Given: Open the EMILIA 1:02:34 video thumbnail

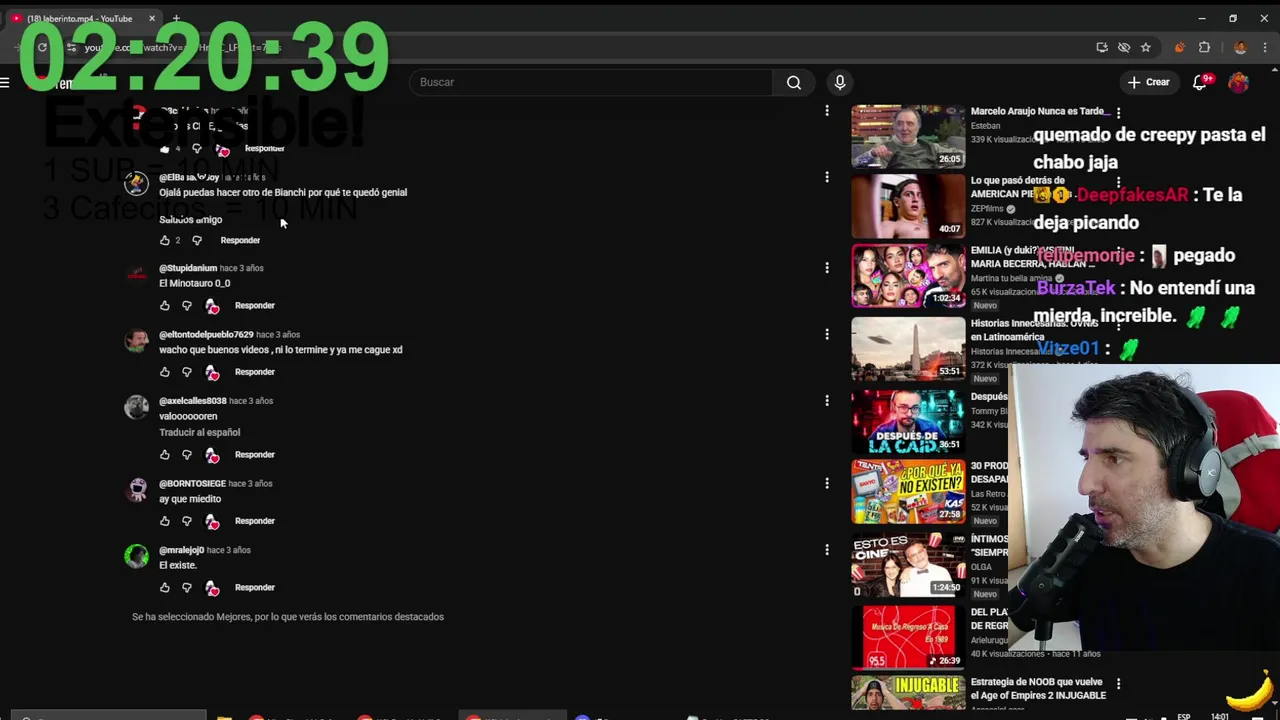Looking at the screenshot, I should point(908,276).
